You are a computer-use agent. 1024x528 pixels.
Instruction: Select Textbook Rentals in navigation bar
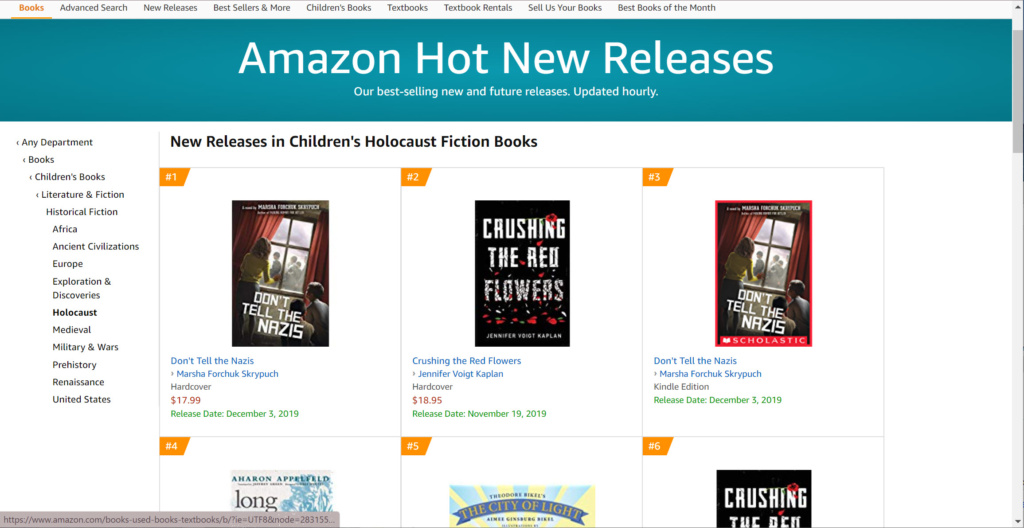[x=478, y=8]
